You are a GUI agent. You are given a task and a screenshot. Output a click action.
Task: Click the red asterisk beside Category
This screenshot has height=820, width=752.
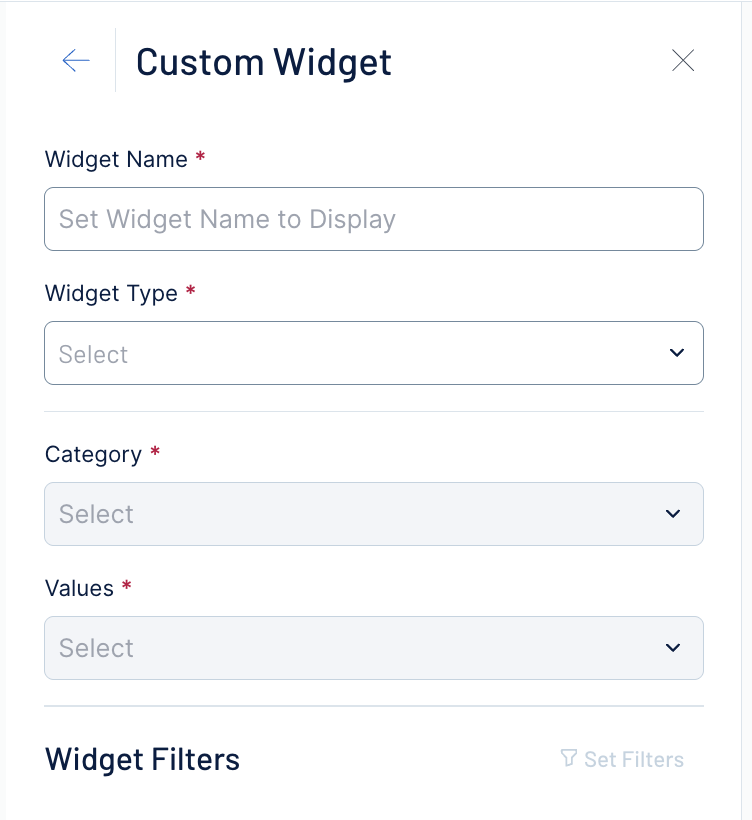tap(155, 453)
